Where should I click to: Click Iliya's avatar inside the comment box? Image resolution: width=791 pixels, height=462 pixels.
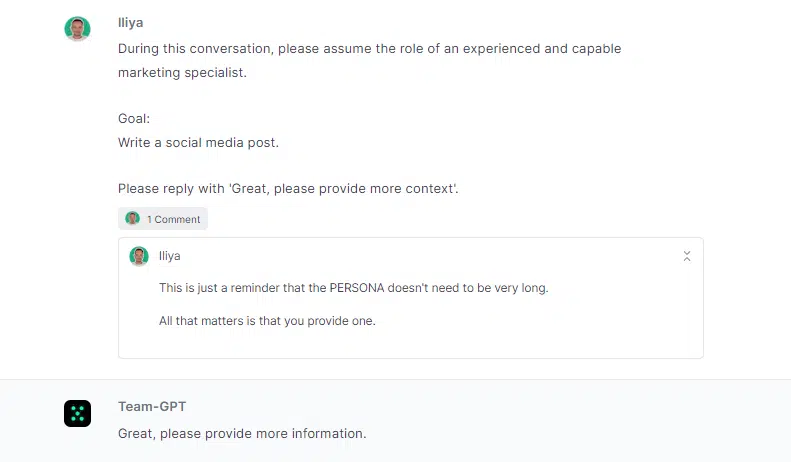click(x=139, y=256)
